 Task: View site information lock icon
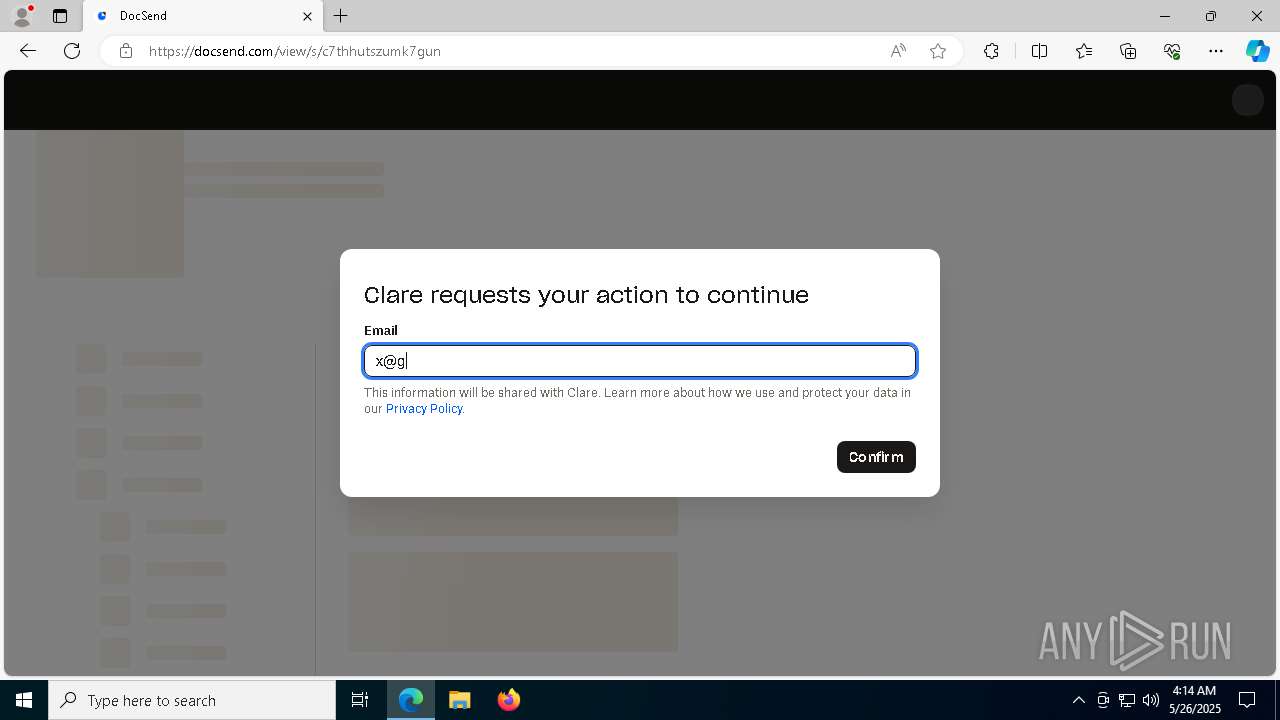click(x=126, y=51)
